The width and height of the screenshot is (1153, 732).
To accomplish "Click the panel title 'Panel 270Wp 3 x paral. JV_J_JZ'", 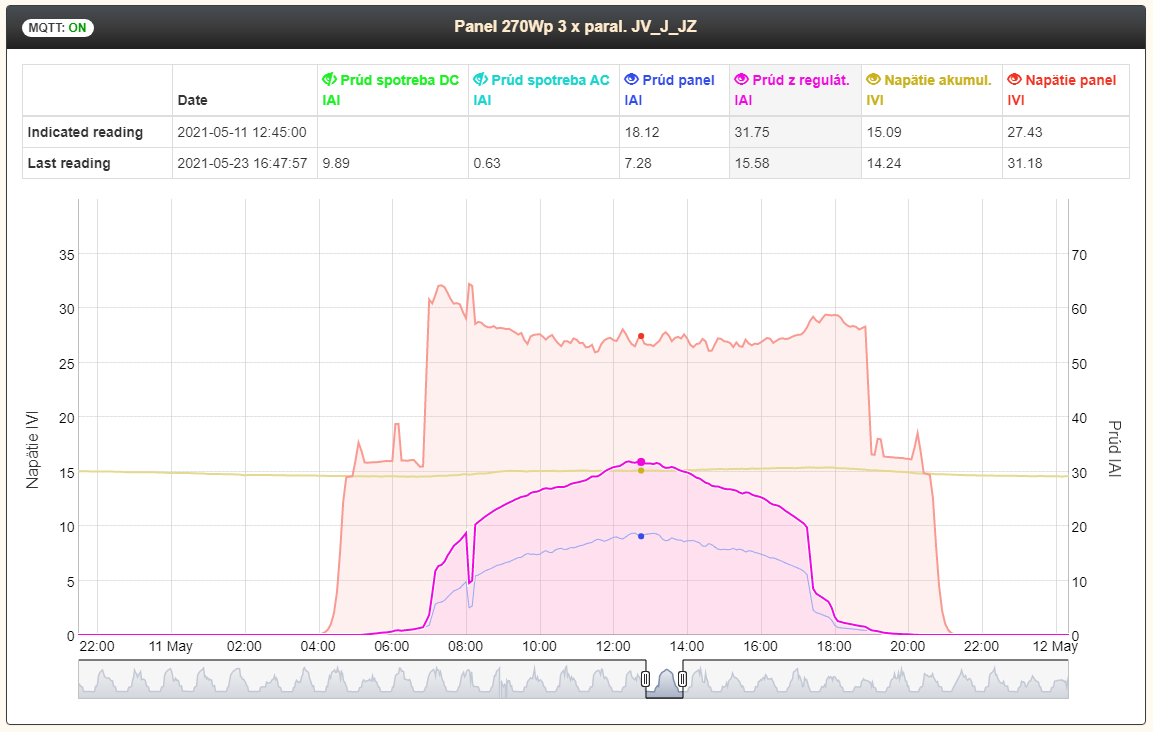I will [x=575, y=27].
